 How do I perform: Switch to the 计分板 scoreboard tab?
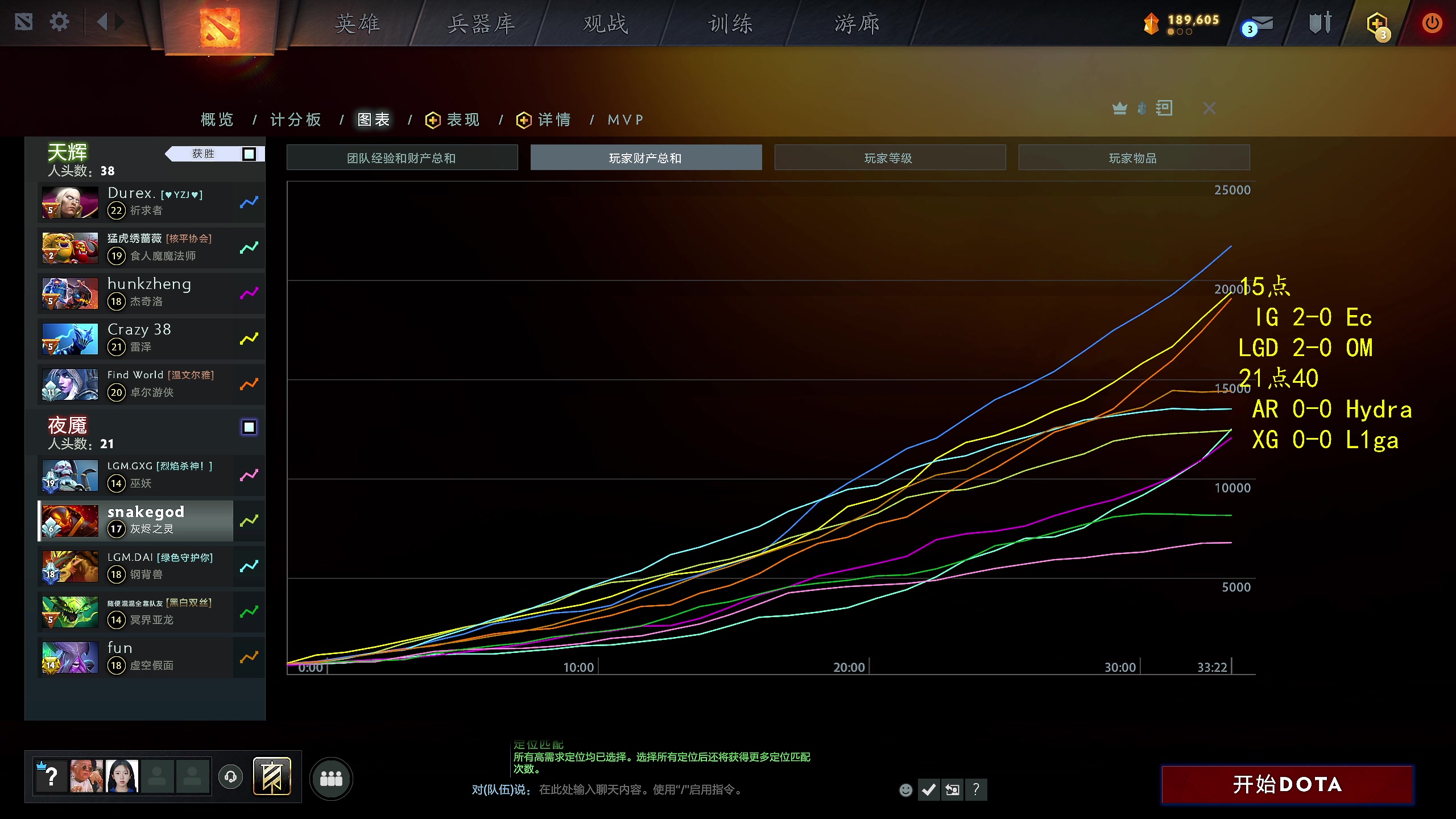[x=296, y=119]
